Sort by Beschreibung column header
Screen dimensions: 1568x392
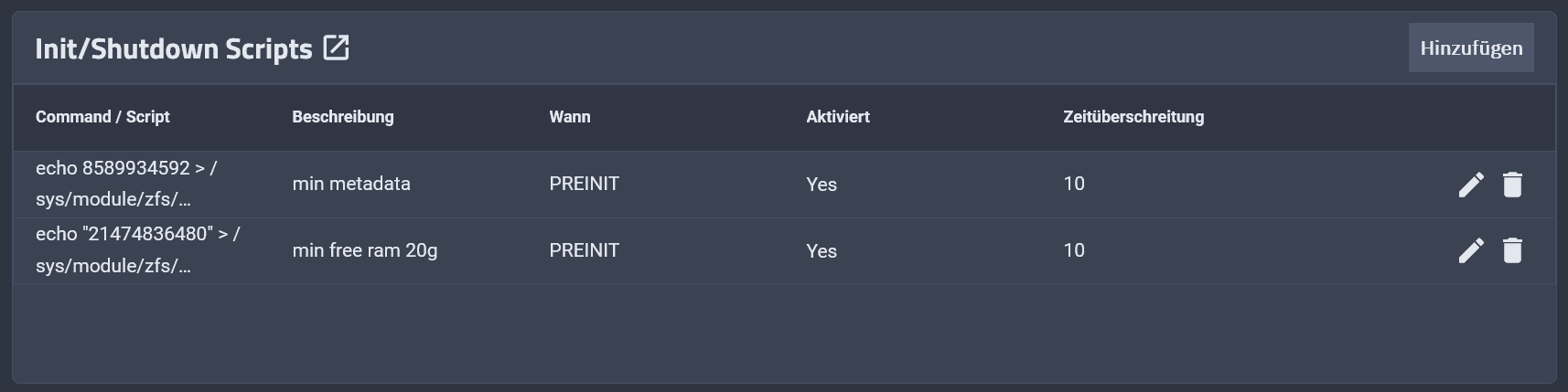coord(343,117)
